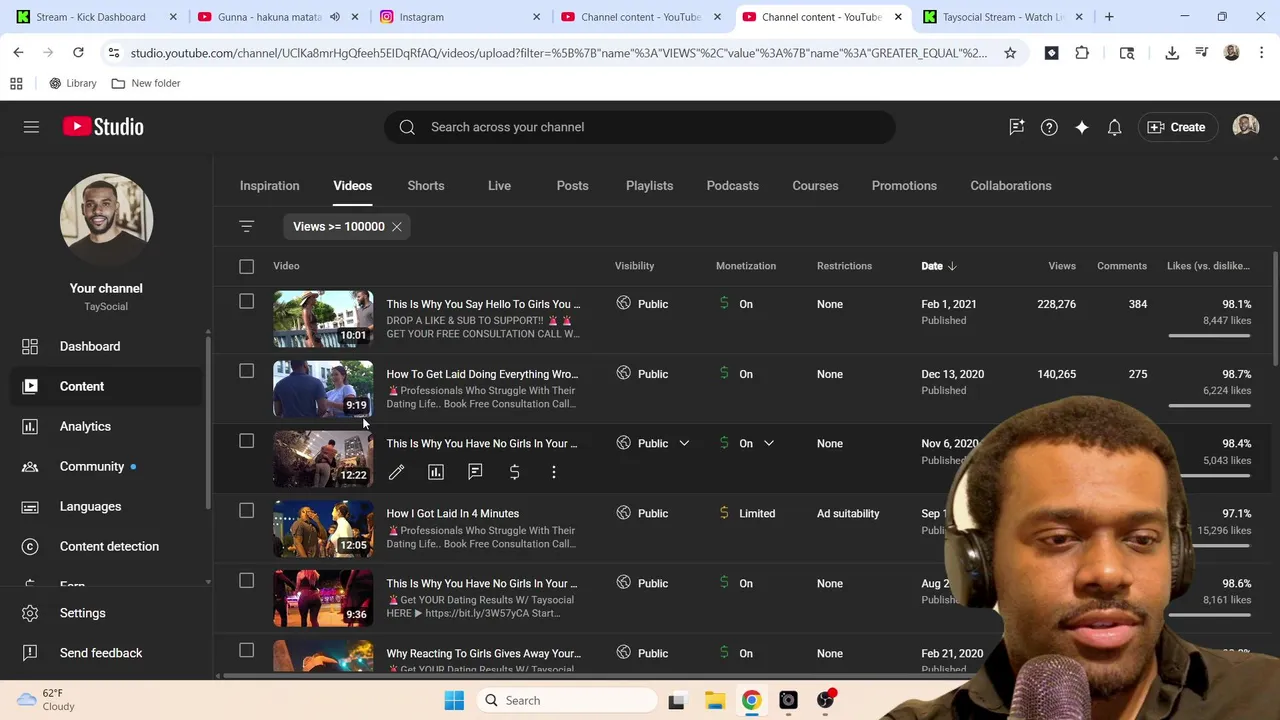Switch to the Inspiration tab
The height and width of the screenshot is (720, 1280).
coord(269,186)
